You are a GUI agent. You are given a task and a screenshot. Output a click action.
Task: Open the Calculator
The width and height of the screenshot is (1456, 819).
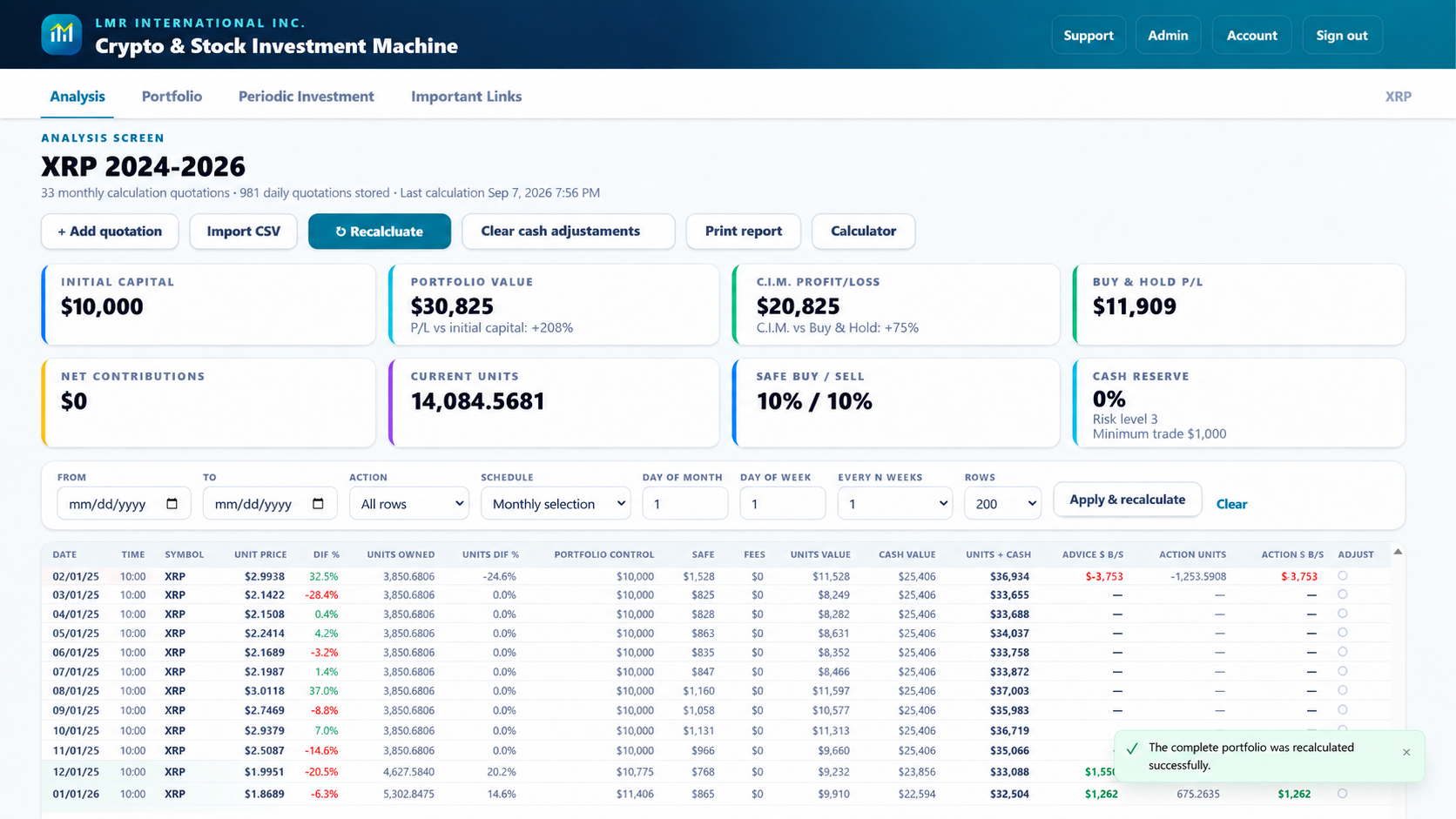point(863,232)
